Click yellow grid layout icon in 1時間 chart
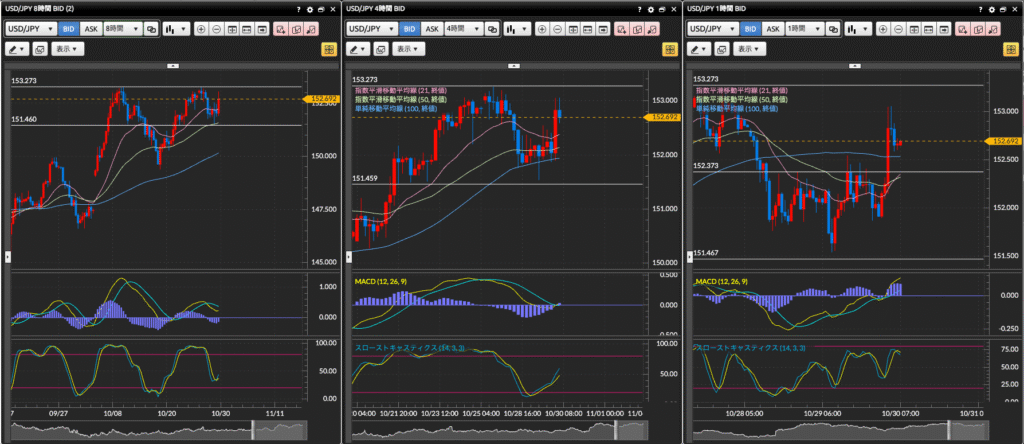The height and width of the screenshot is (444, 1024). (x=1010, y=48)
